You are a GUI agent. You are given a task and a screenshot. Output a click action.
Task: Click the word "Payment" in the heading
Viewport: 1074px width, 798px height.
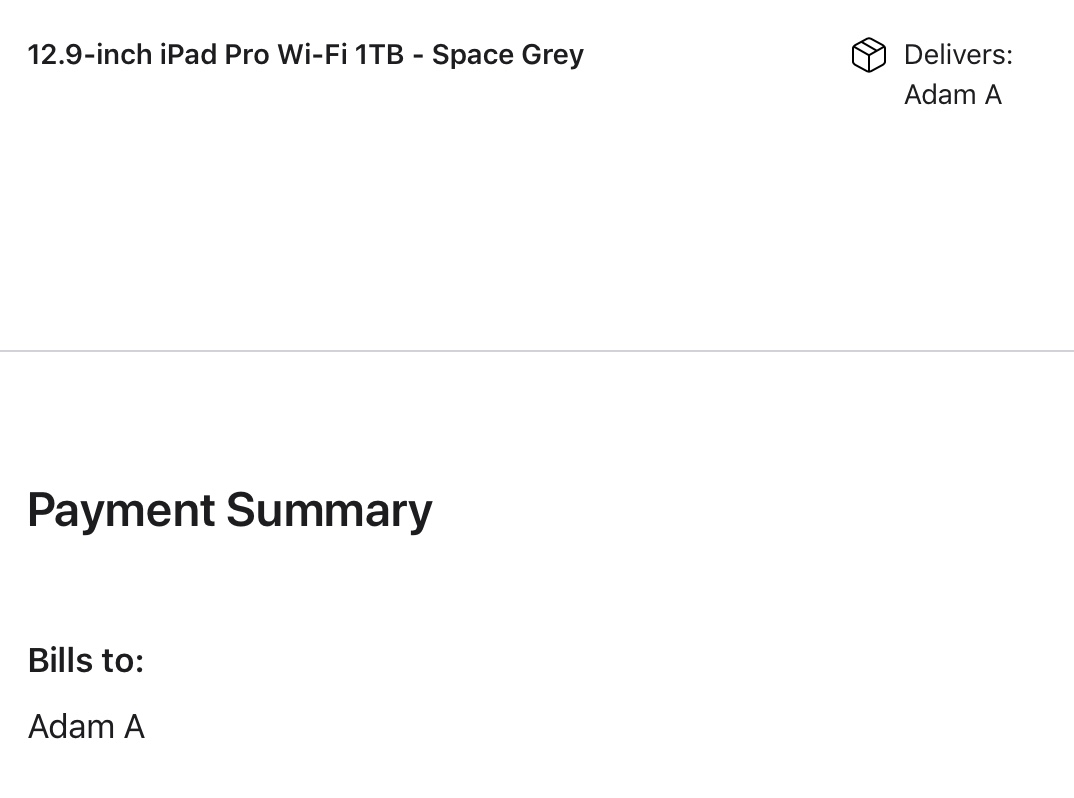121,511
